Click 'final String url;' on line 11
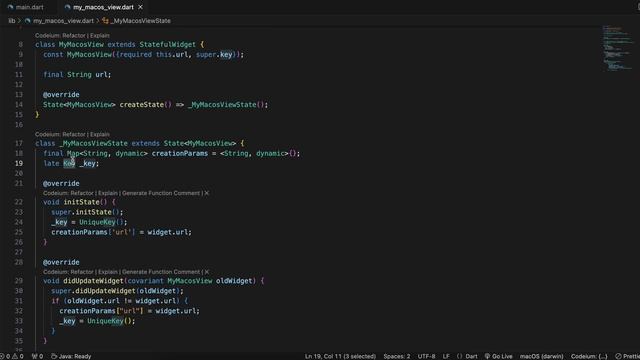 77,75
